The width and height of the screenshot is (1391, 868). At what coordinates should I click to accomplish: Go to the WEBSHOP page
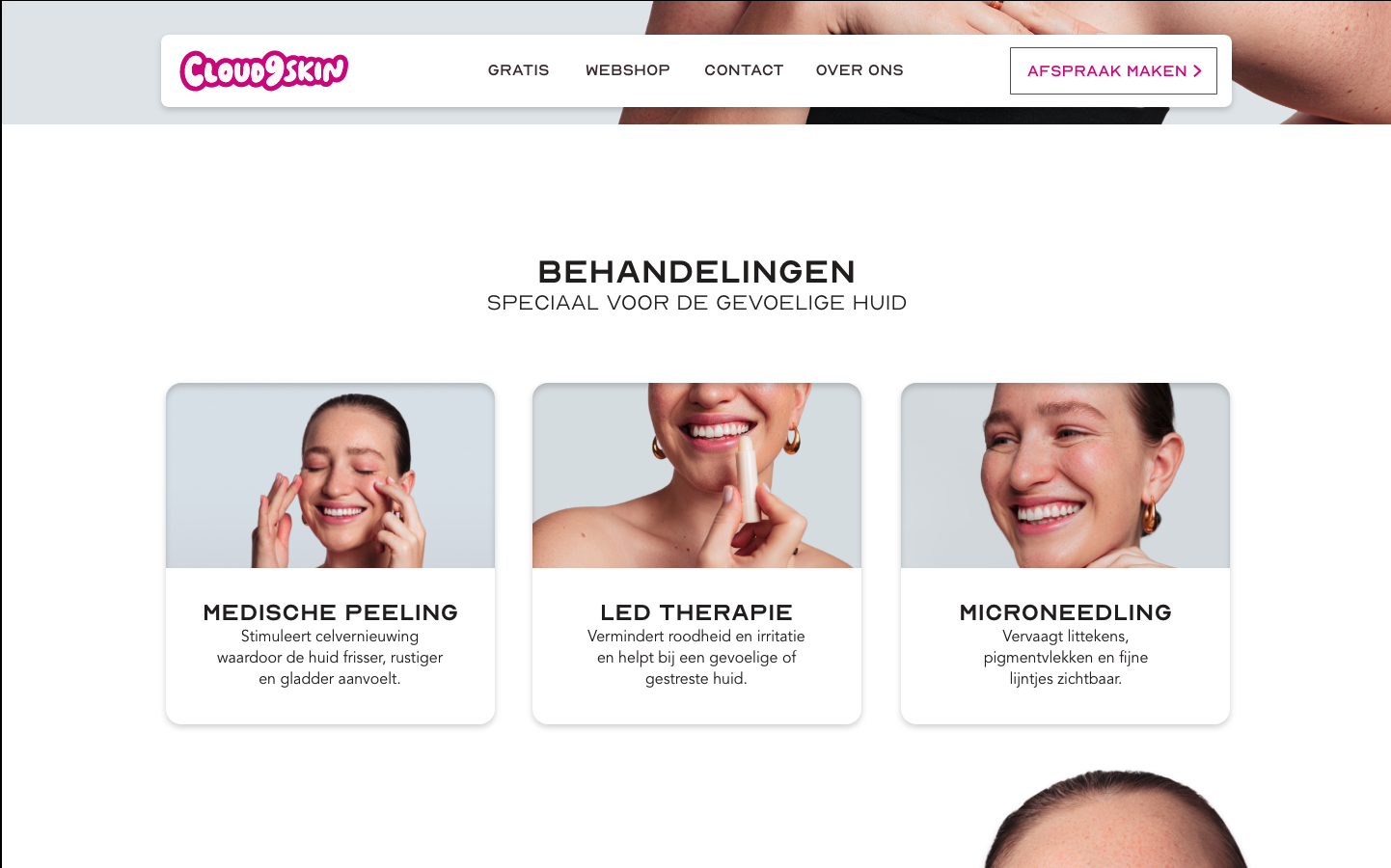(x=627, y=70)
